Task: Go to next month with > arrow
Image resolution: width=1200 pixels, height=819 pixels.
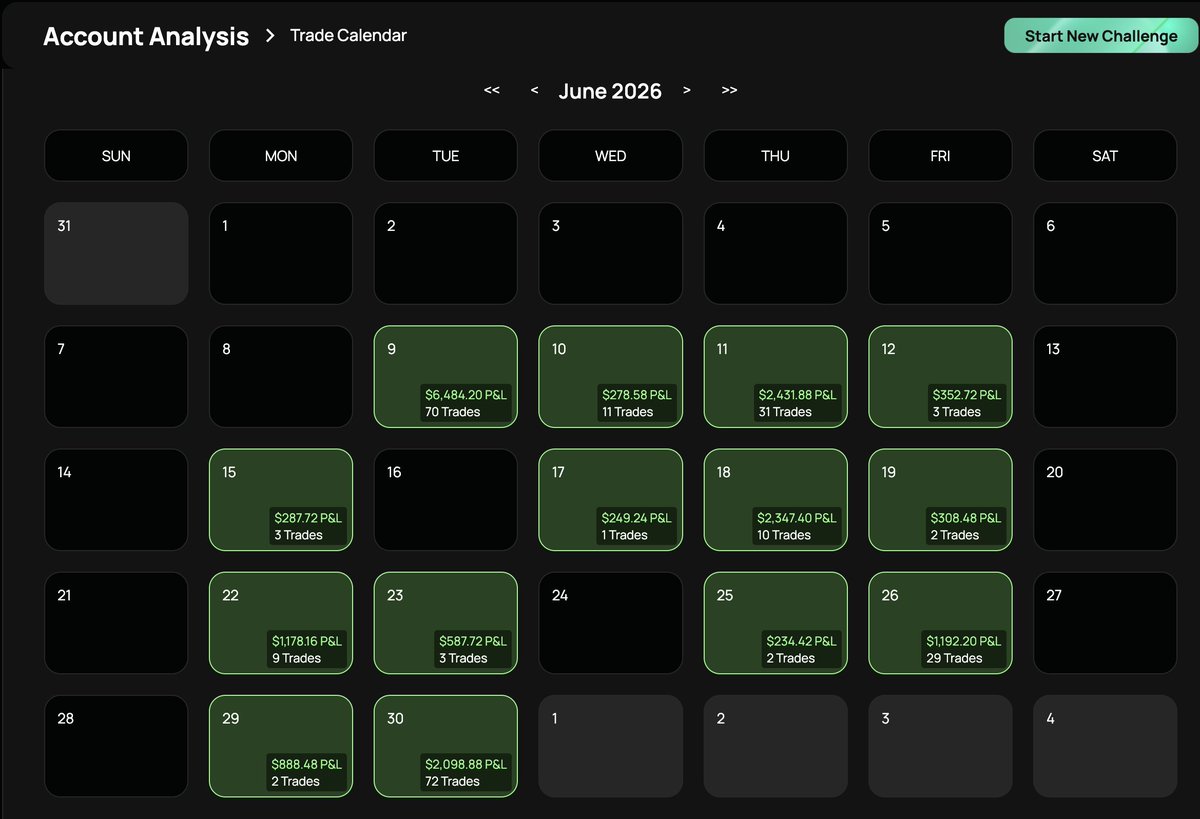Action: [x=687, y=90]
